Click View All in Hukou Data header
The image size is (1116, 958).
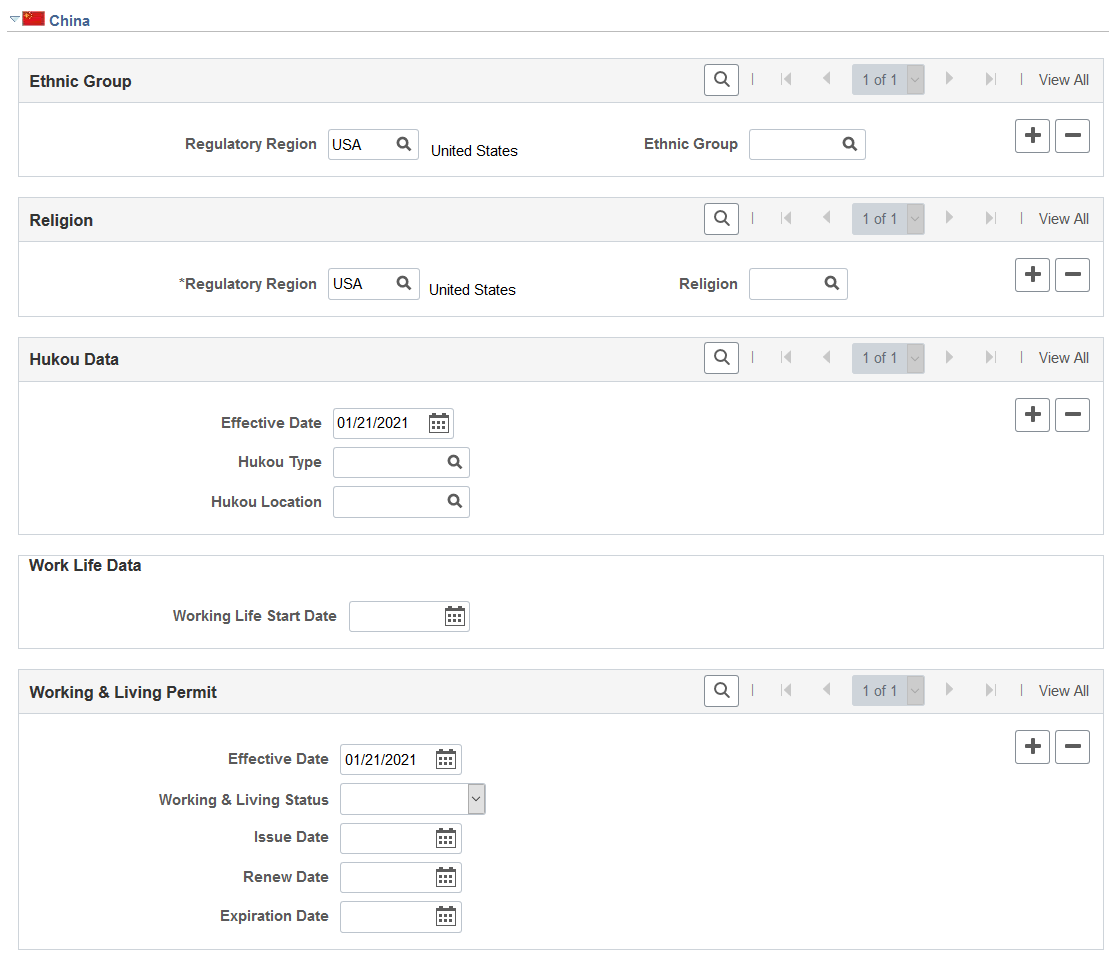tap(1063, 357)
